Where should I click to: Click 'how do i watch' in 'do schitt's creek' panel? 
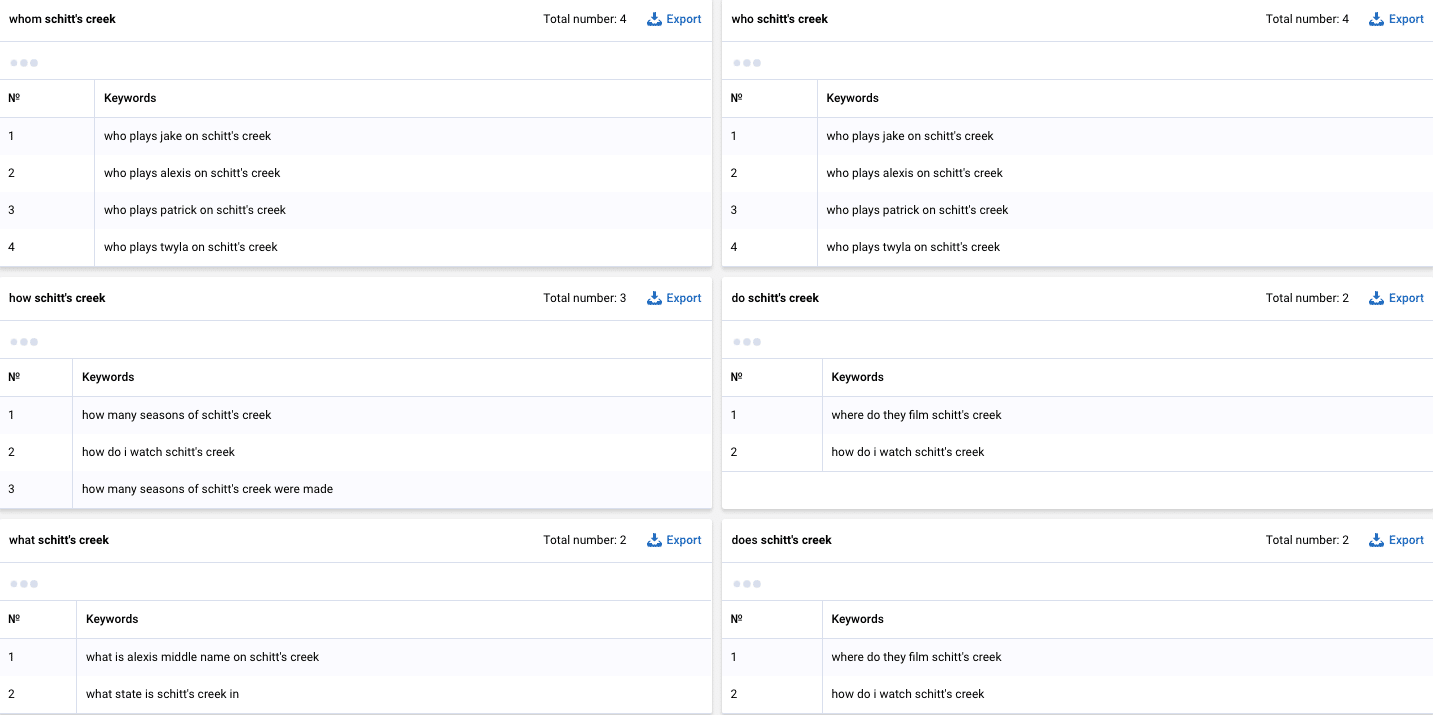tap(908, 452)
